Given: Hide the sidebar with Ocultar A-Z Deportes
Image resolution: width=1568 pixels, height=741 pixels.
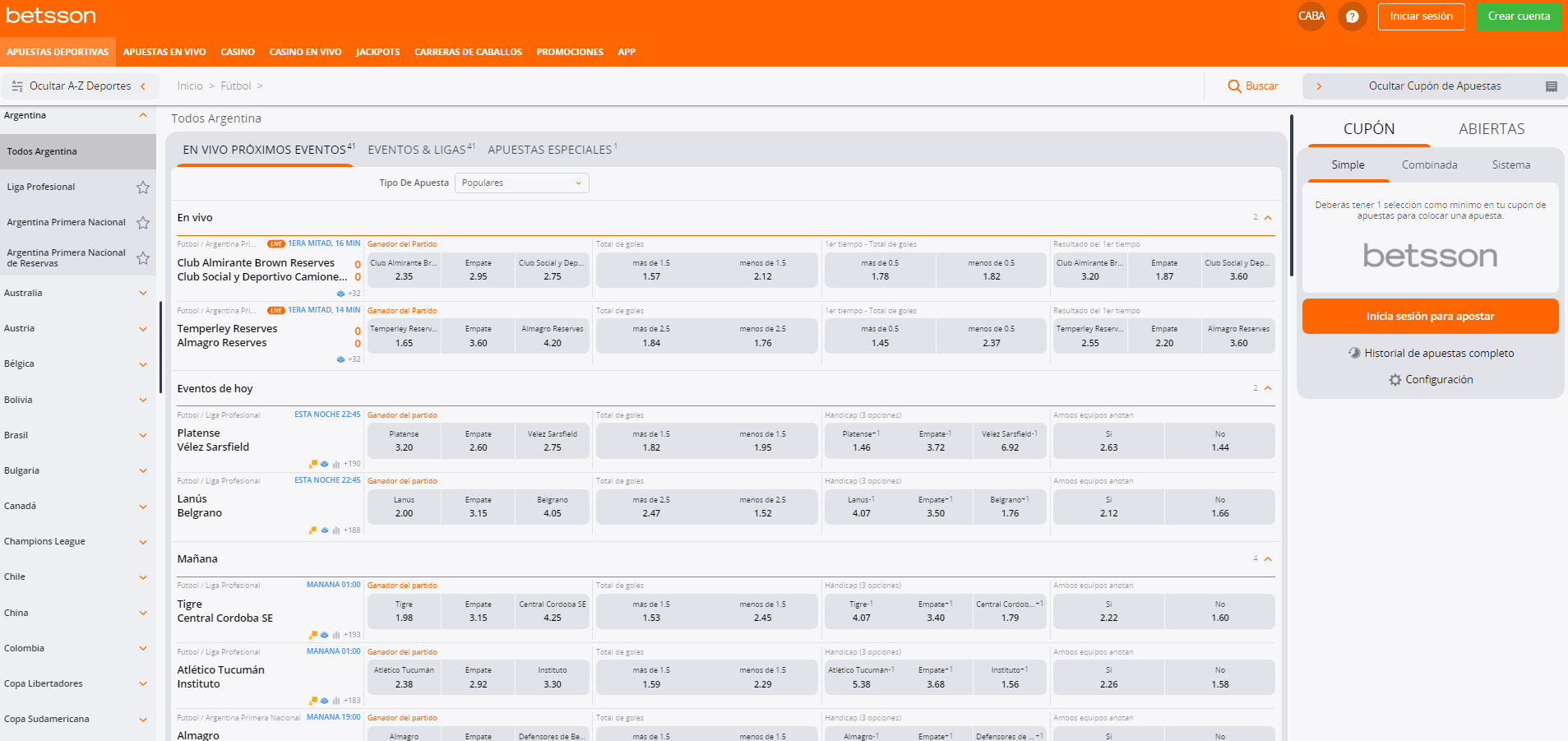Looking at the screenshot, I should pos(79,86).
